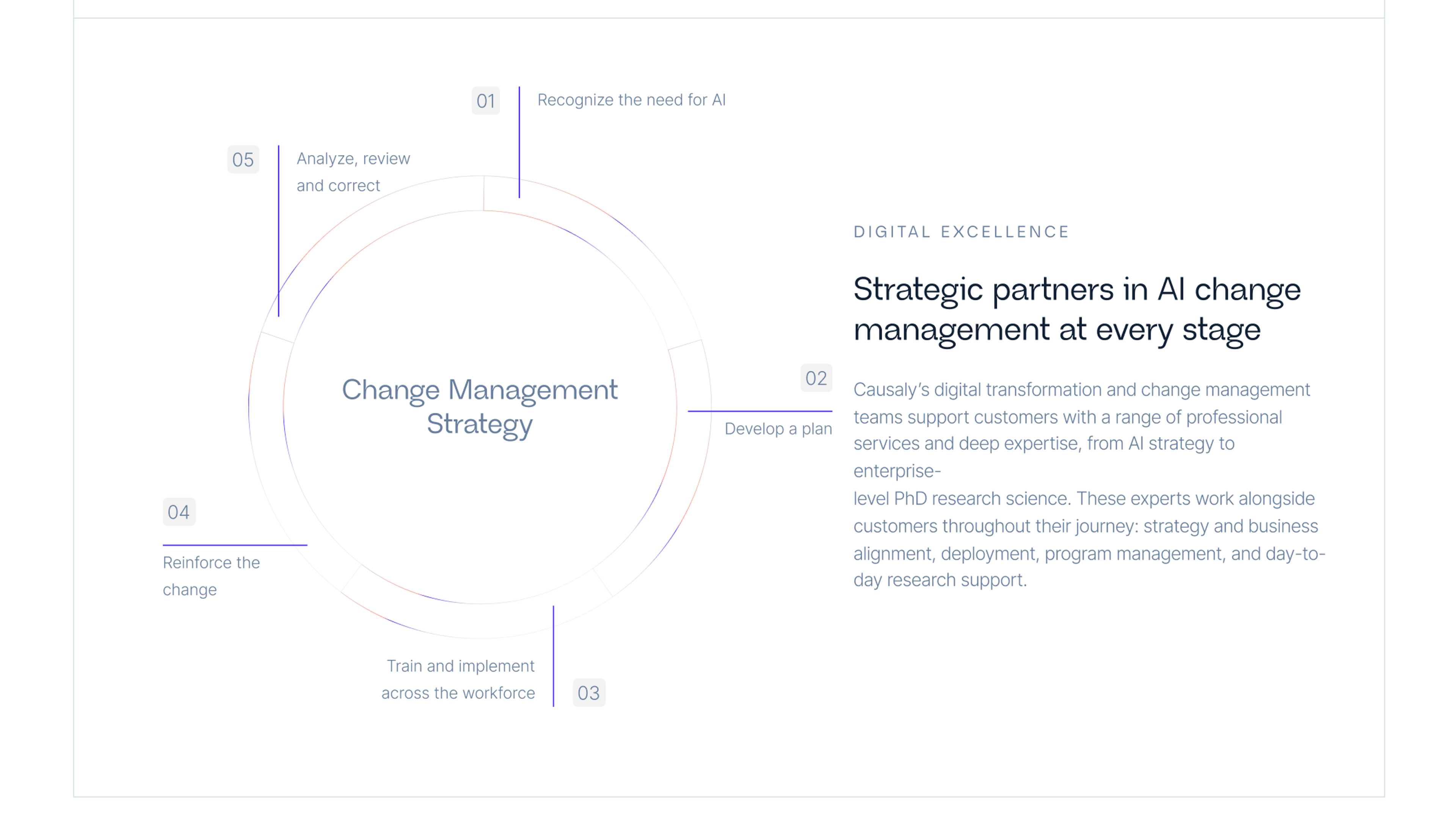Viewport: 1456px width, 819px height.
Task: Click the horizontal purple line under step 04
Action: [235, 545]
